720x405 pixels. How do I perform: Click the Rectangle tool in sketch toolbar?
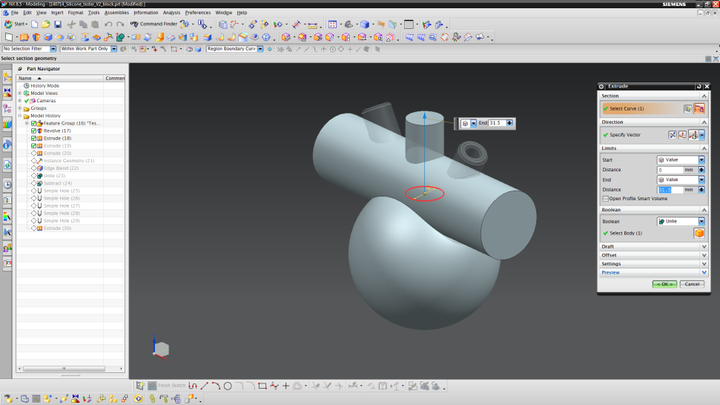(x=262, y=386)
